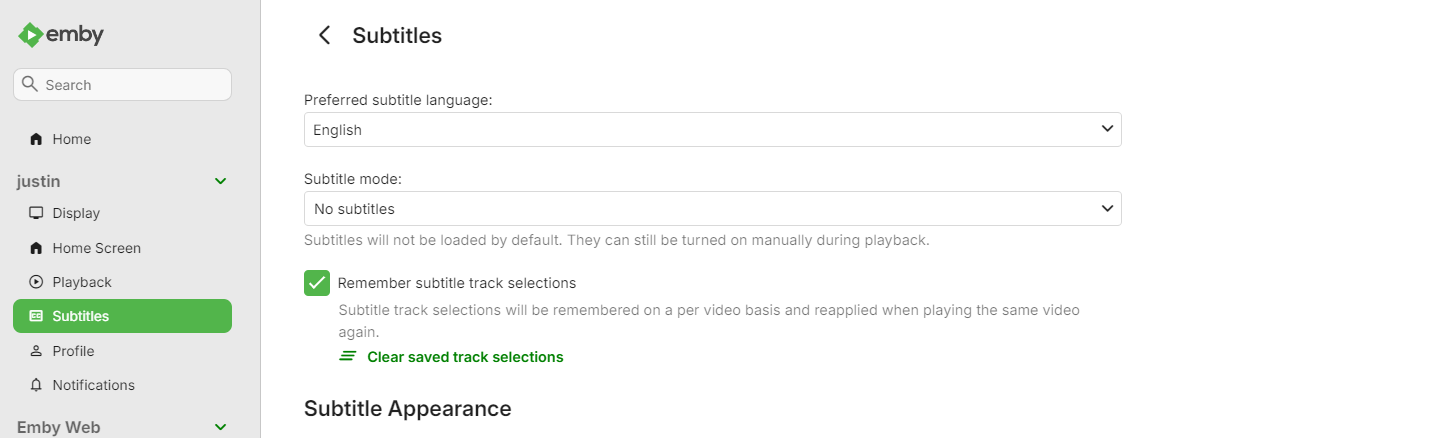Click the back arrow beside Subtitles heading

(324, 36)
